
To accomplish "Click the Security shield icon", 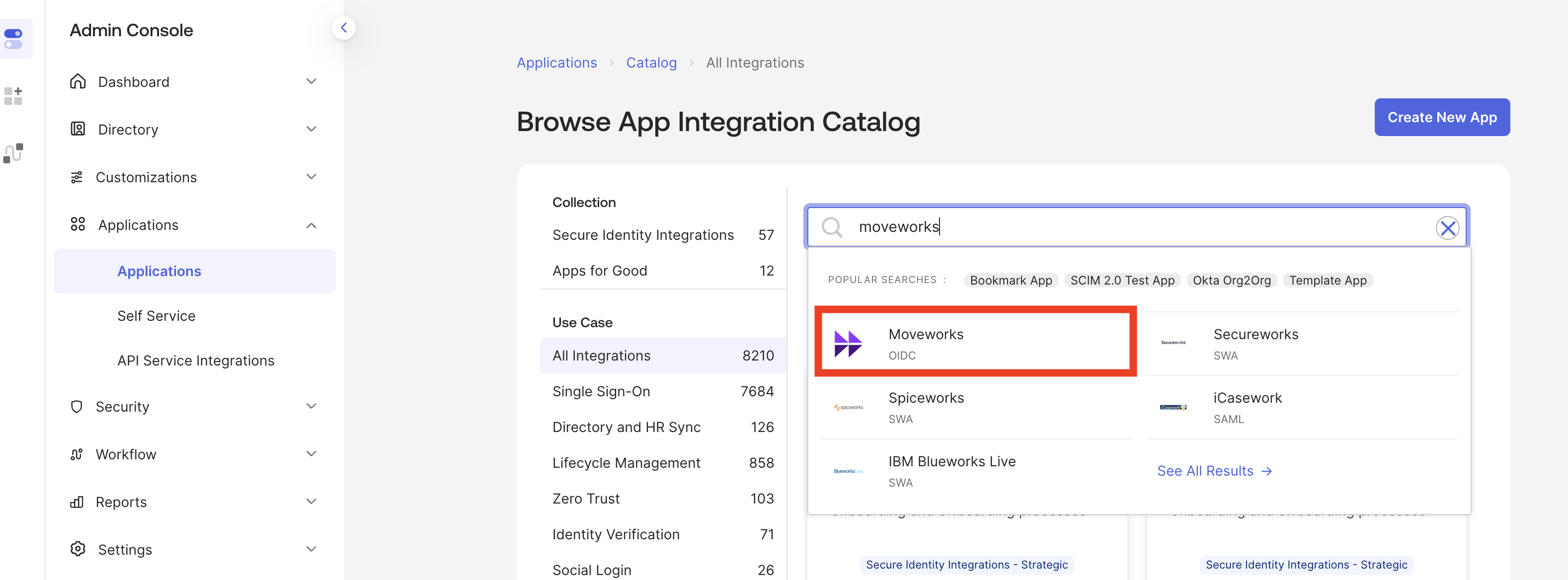I will (x=77, y=406).
